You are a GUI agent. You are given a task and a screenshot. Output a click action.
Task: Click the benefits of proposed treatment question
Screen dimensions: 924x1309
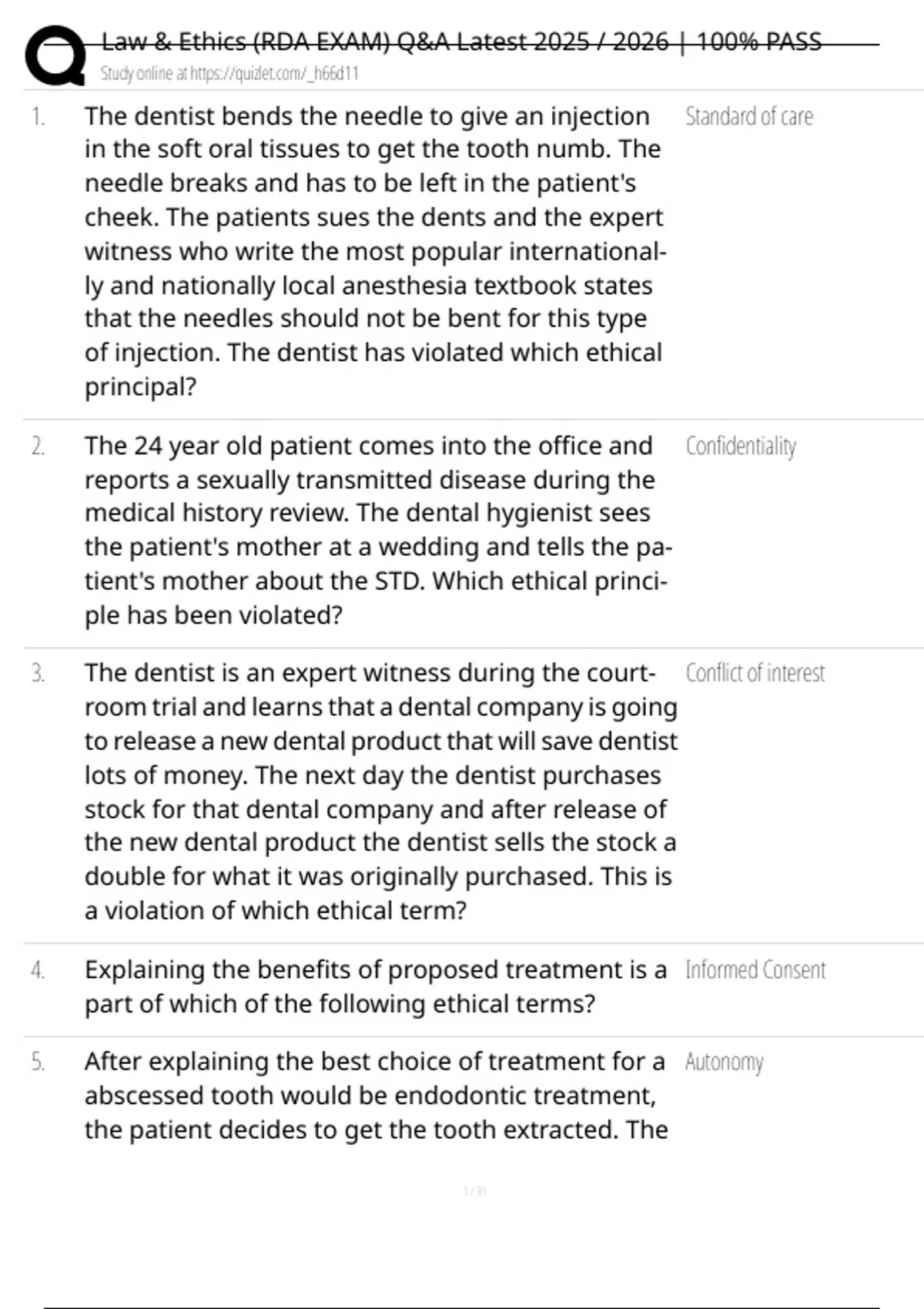click(x=375, y=987)
